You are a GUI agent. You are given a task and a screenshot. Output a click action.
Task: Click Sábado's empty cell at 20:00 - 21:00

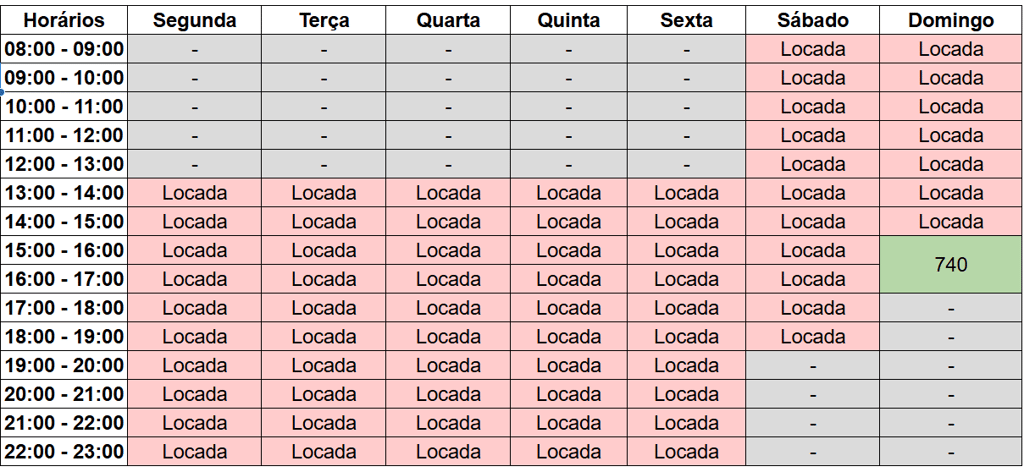tap(812, 394)
